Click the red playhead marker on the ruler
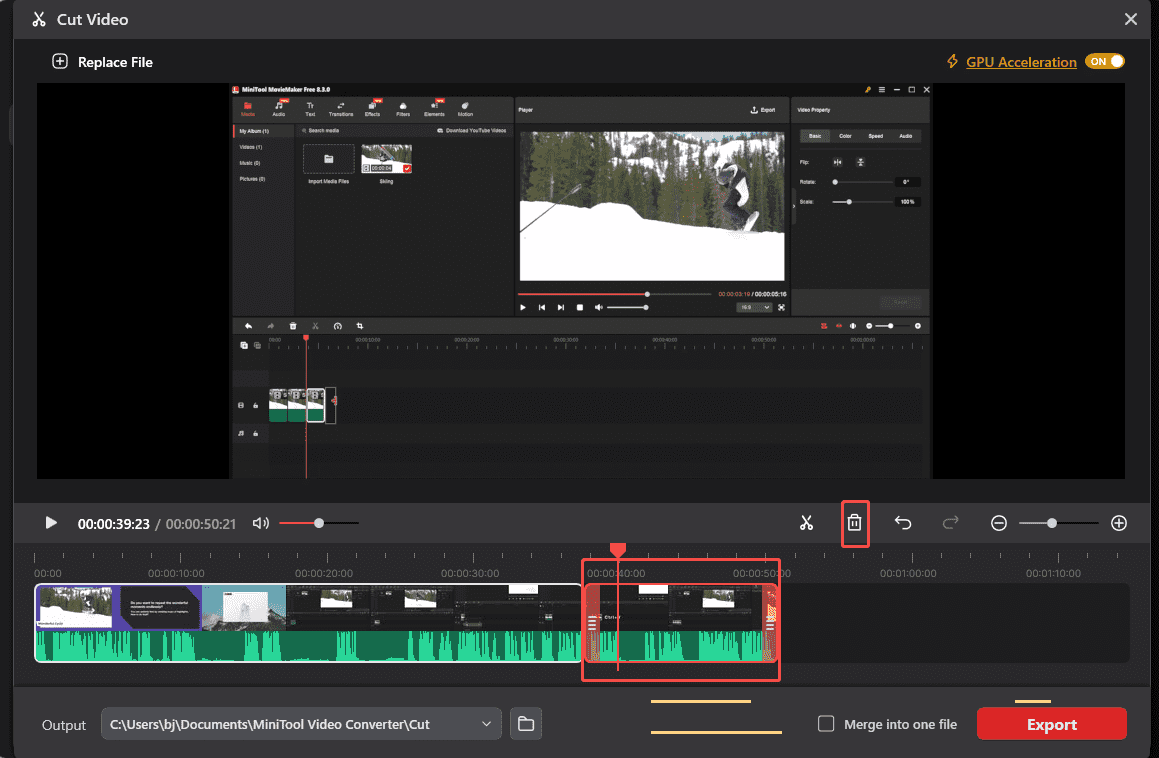The image size is (1159, 758). pos(618,549)
